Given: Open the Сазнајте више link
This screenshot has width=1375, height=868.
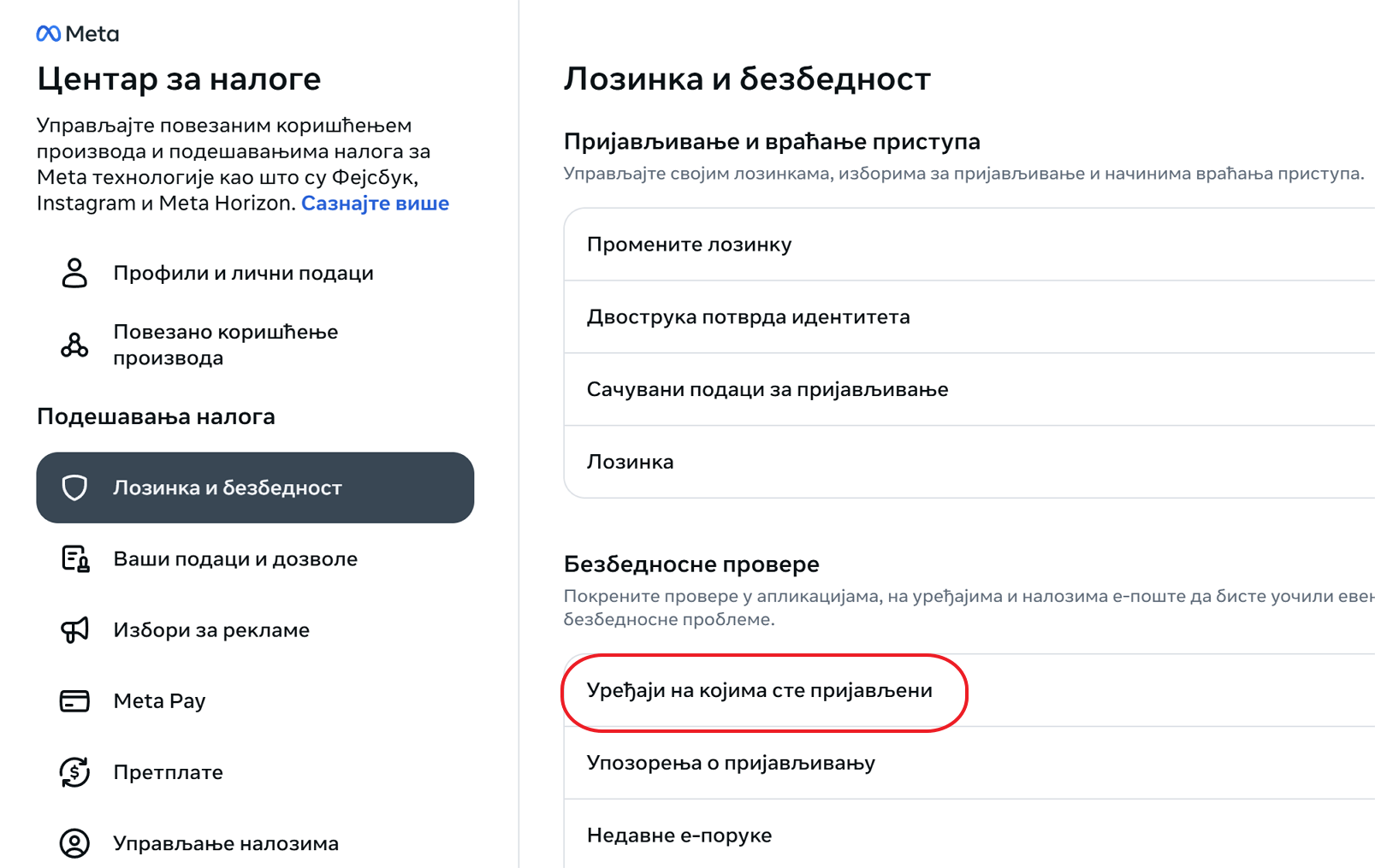Looking at the screenshot, I should [375, 204].
